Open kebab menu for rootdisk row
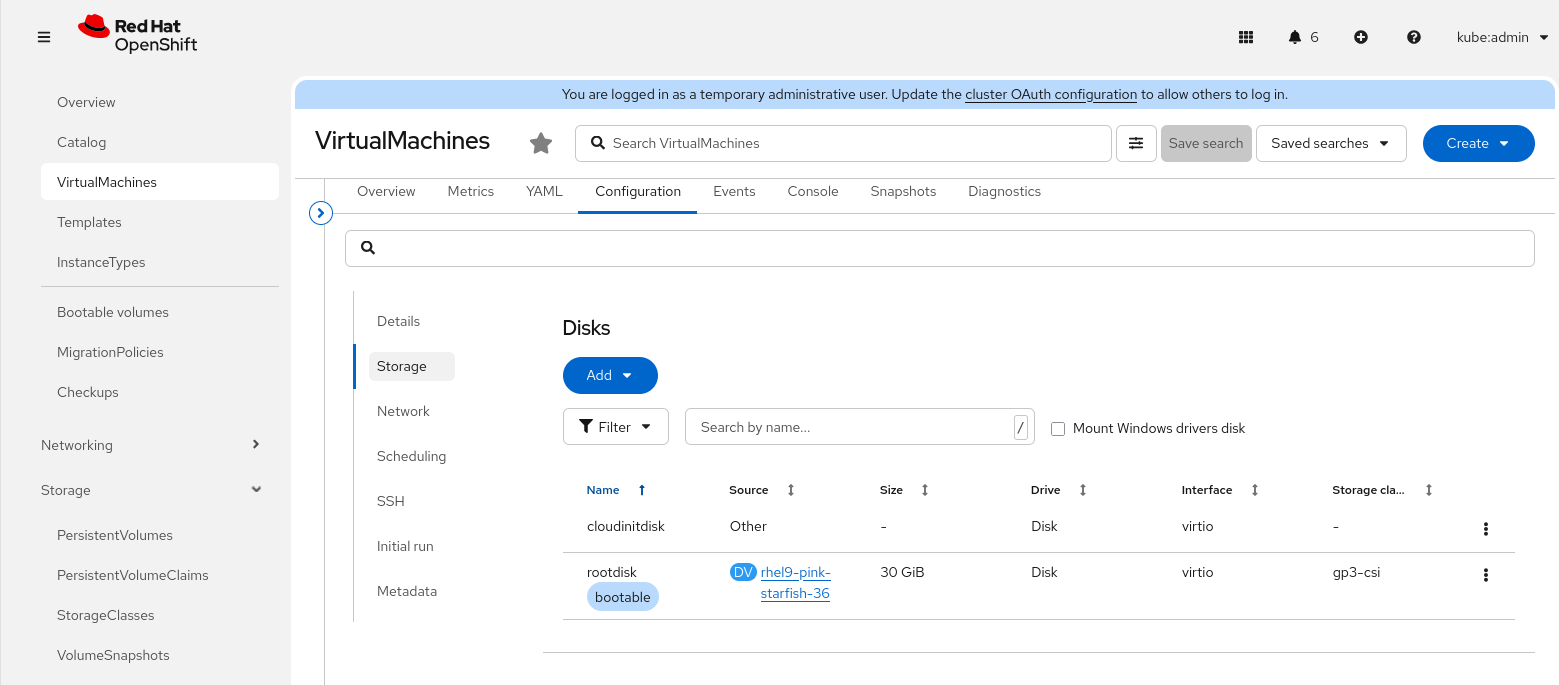1559x685 pixels. click(1486, 575)
